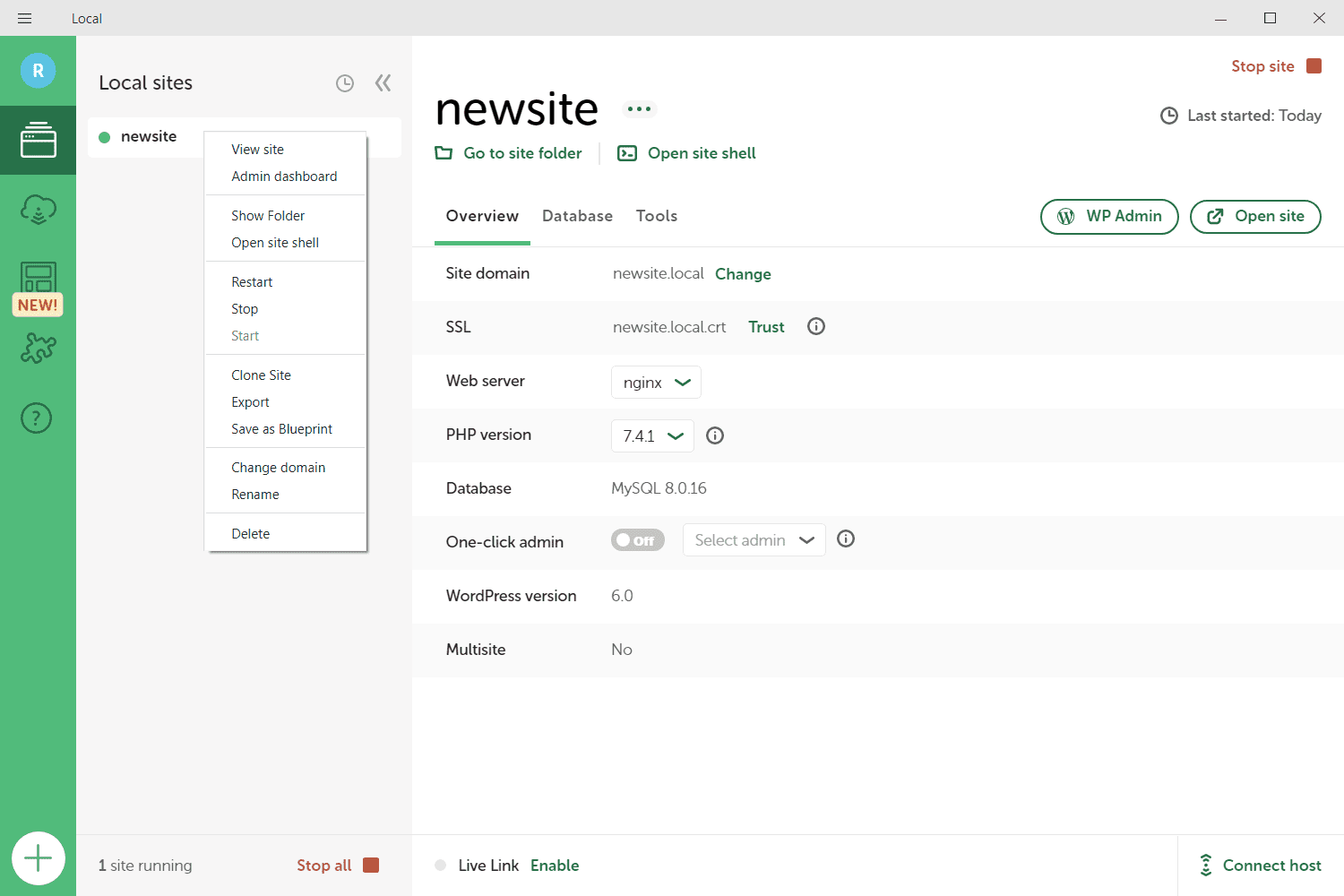Open the Blueprints sidebar icon marked NEW

(x=38, y=289)
